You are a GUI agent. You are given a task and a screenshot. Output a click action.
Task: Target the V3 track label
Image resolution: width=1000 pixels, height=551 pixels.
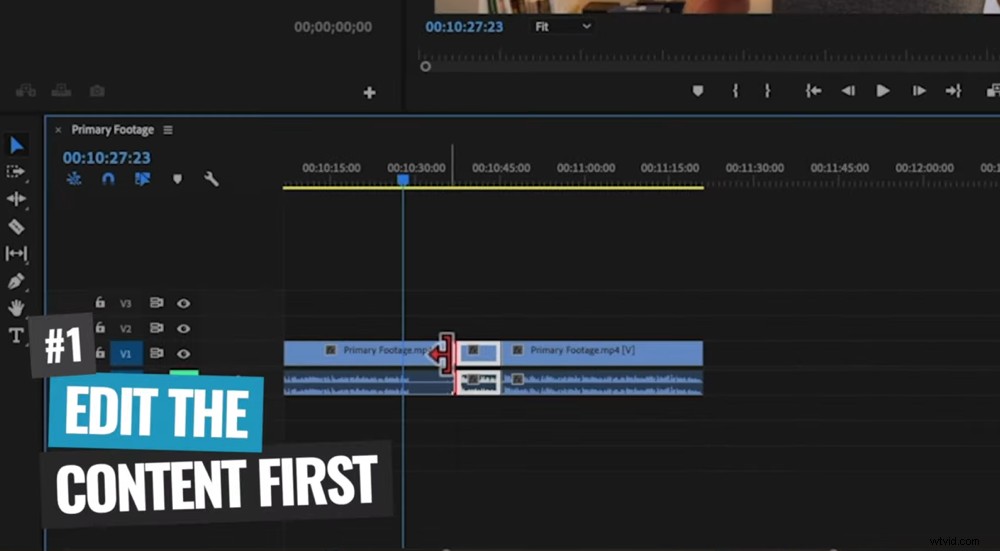(126, 304)
